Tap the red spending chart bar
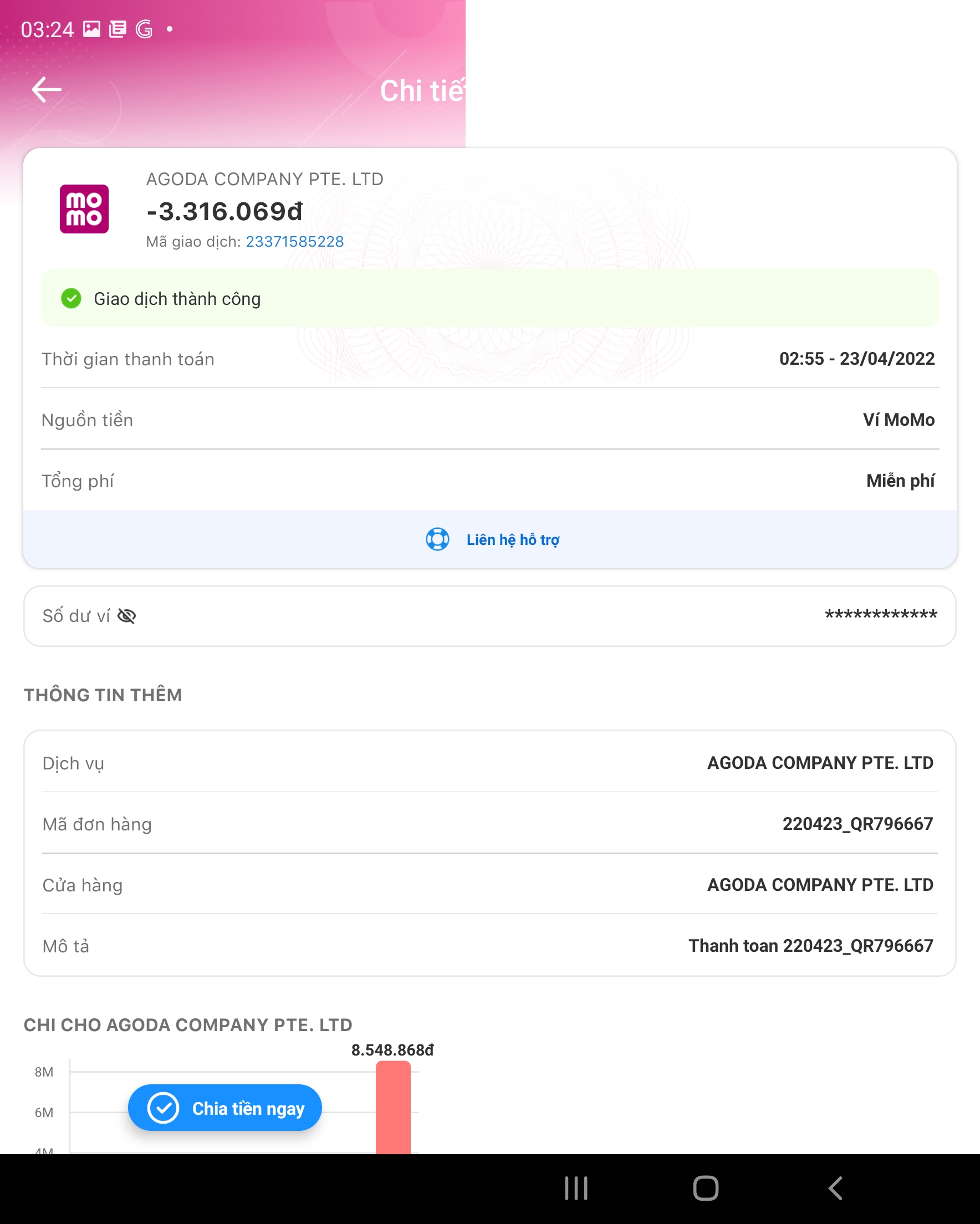The image size is (980, 1224). click(x=393, y=1107)
